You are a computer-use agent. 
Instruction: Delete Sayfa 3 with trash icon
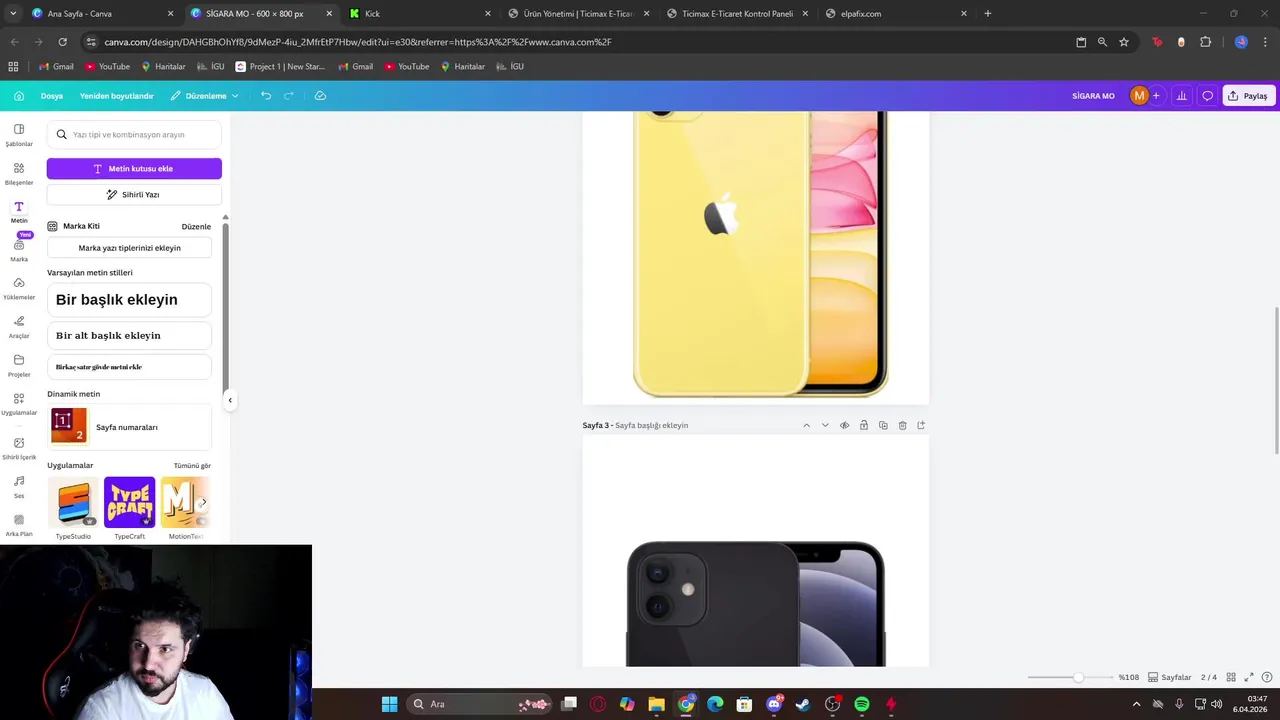pos(902,425)
